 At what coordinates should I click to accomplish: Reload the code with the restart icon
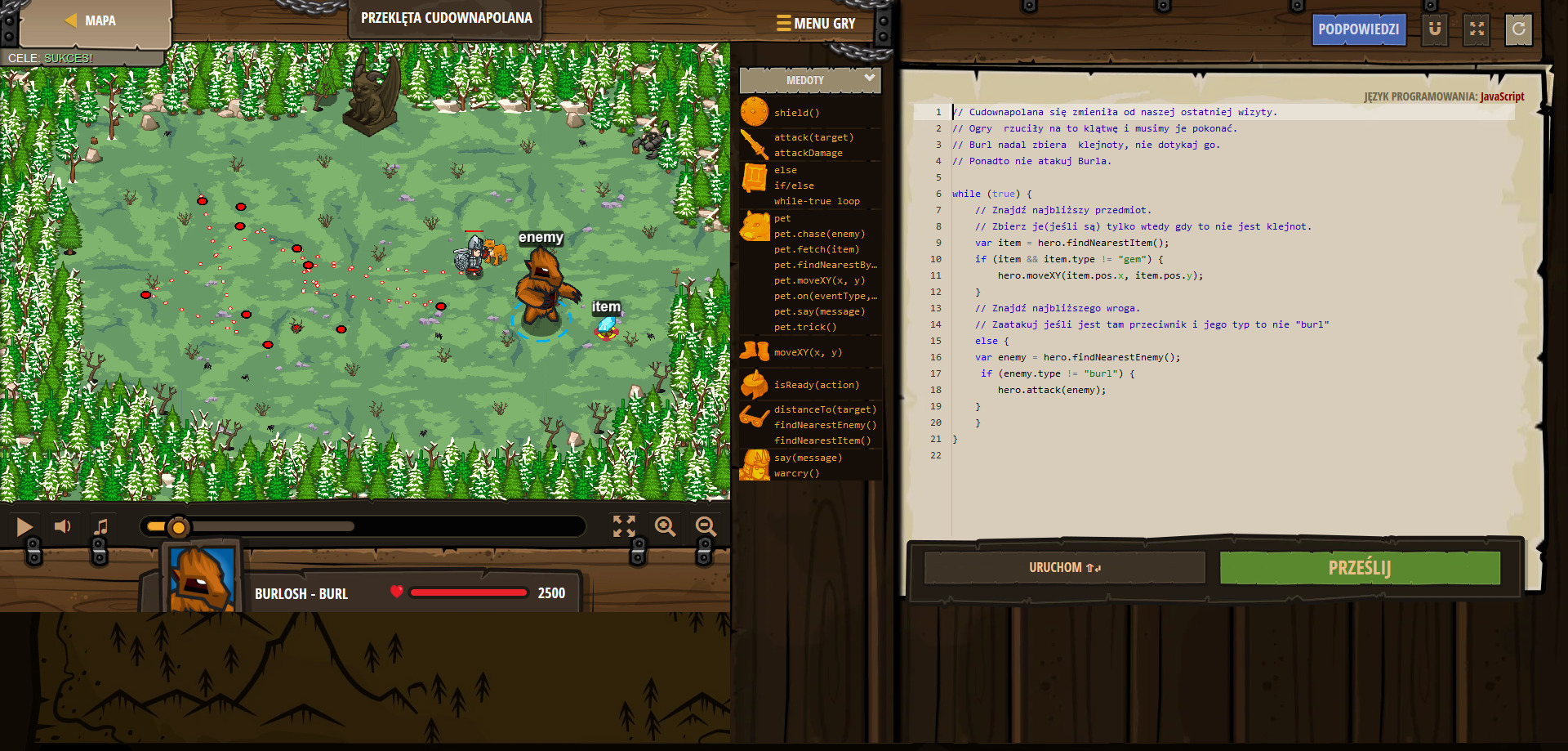tap(1518, 29)
